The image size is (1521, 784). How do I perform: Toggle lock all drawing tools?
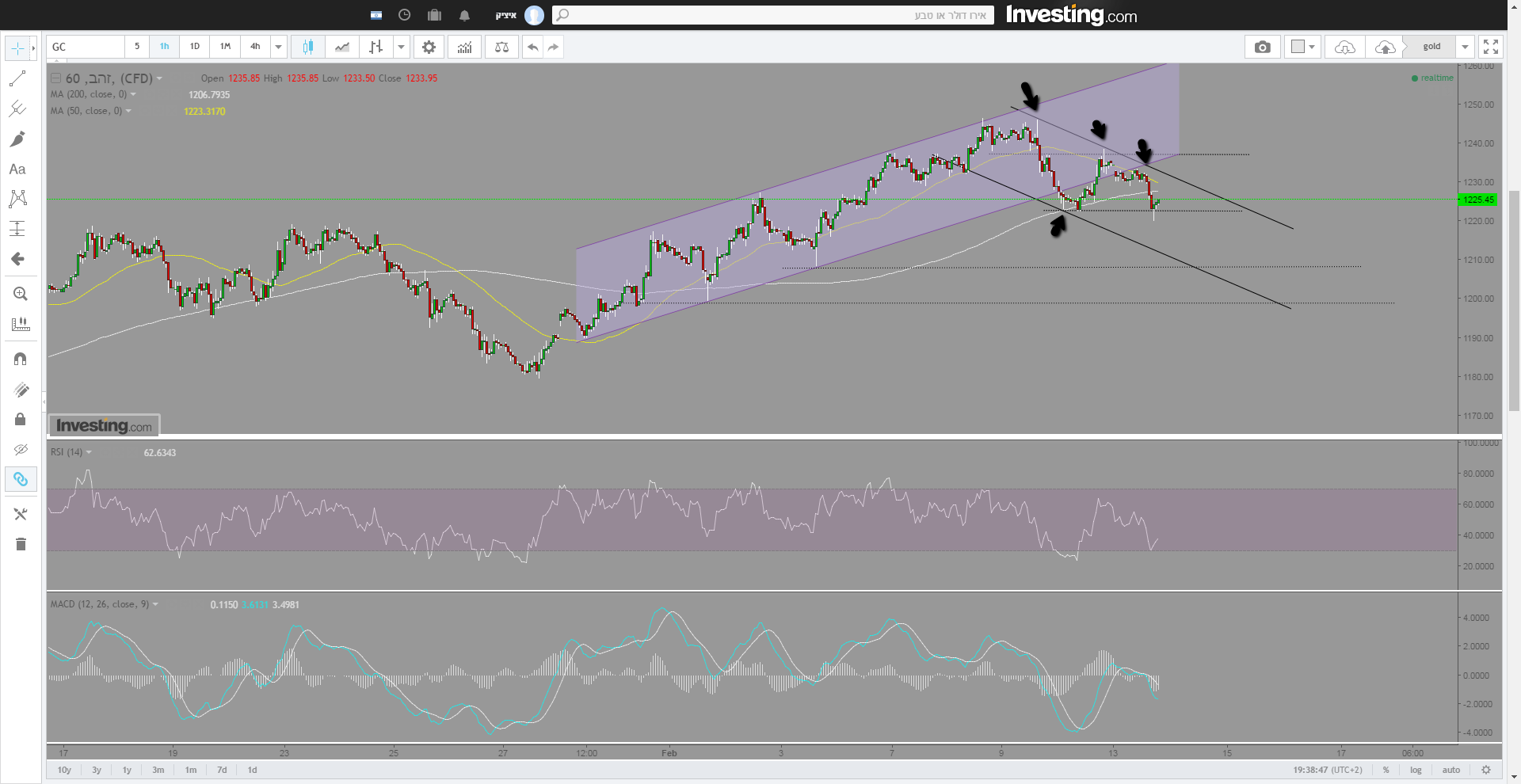[21, 419]
